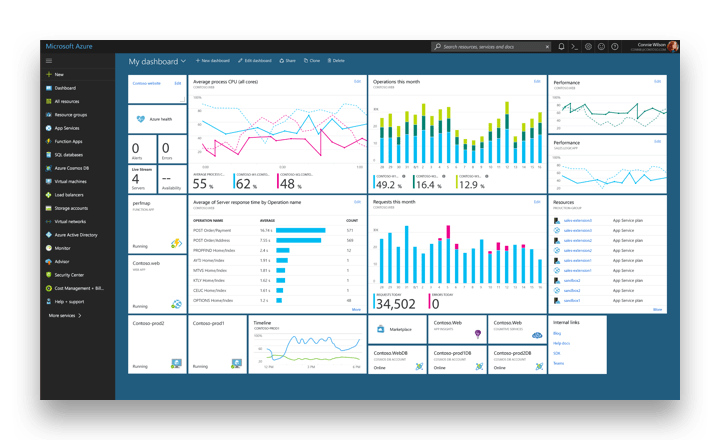Viewport: 720px width, 440px height.
Task: Open Contoso.web web app tile
Action: coord(158,284)
